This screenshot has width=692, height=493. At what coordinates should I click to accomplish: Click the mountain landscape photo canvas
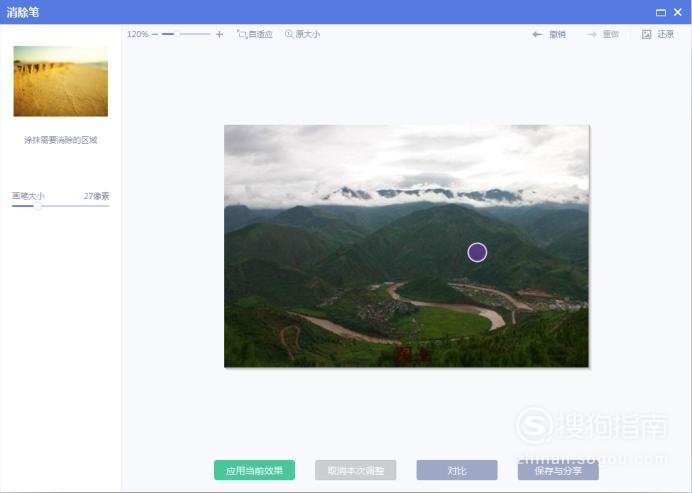click(x=406, y=246)
